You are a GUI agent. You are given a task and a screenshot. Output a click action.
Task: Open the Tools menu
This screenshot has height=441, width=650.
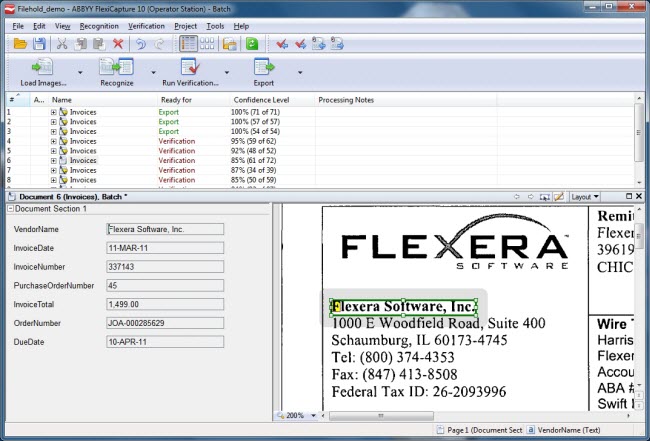pos(215,26)
